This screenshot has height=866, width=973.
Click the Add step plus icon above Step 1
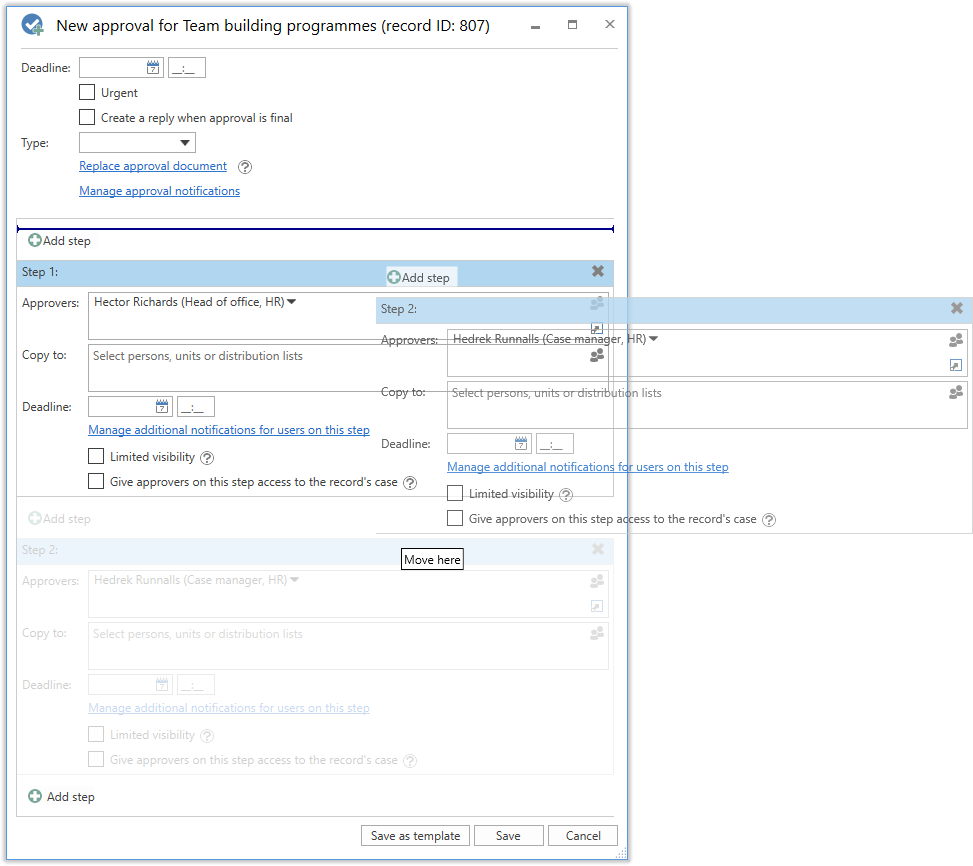tap(35, 241)
